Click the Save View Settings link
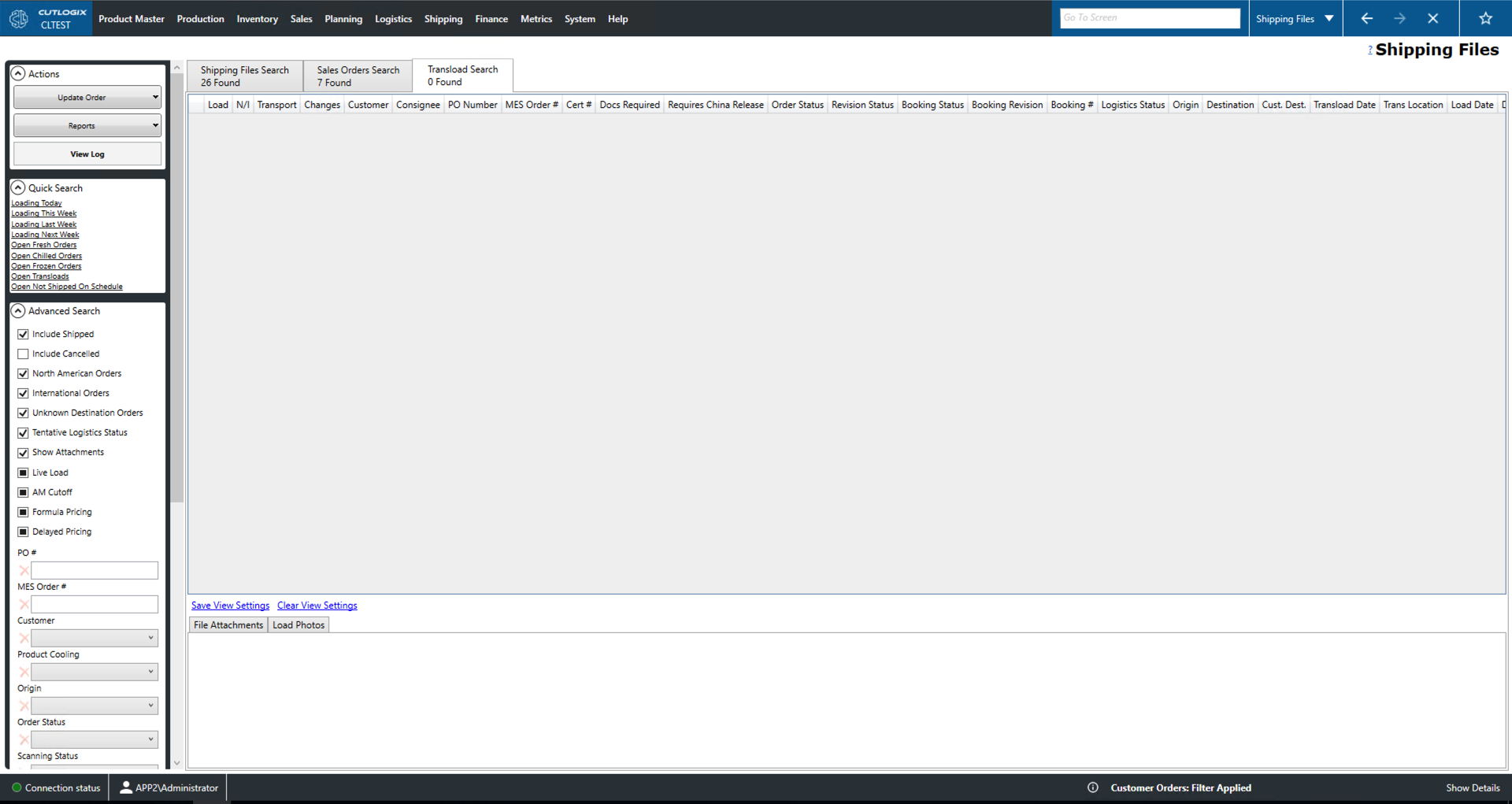 [x=230, y=605]
